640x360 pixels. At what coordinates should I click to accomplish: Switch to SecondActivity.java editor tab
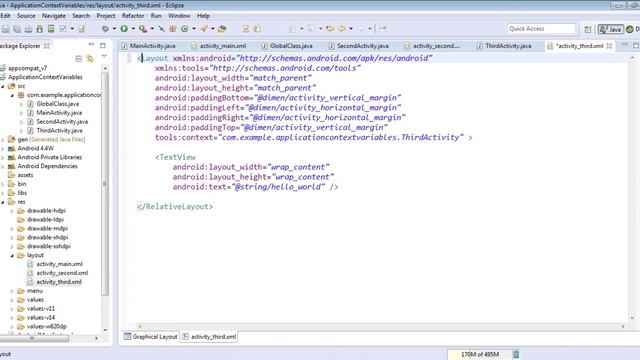[359, 46]
